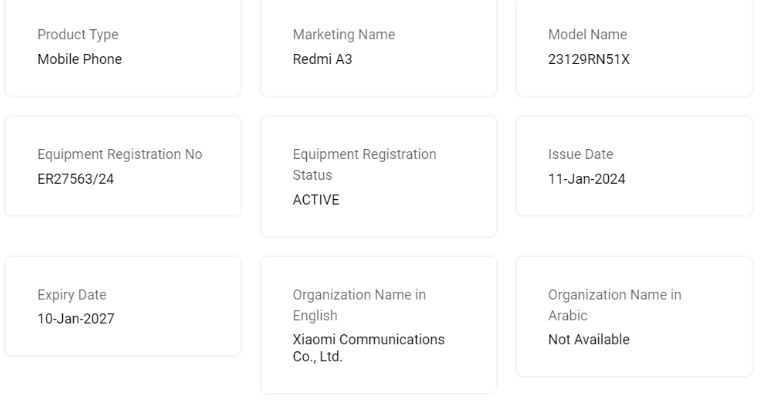Click Organization Name in Arabic label
The image size is (769, 405).
pos(615,305)
